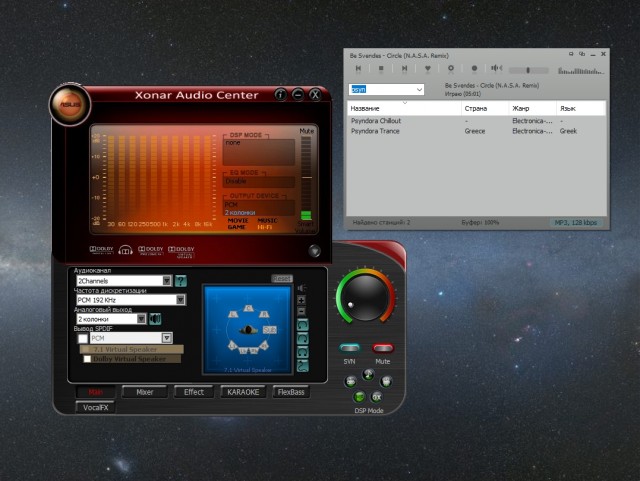Viewport: 640px width, 481px height.
Task: Sort stations by Язык column
Action: click(580, 108)
